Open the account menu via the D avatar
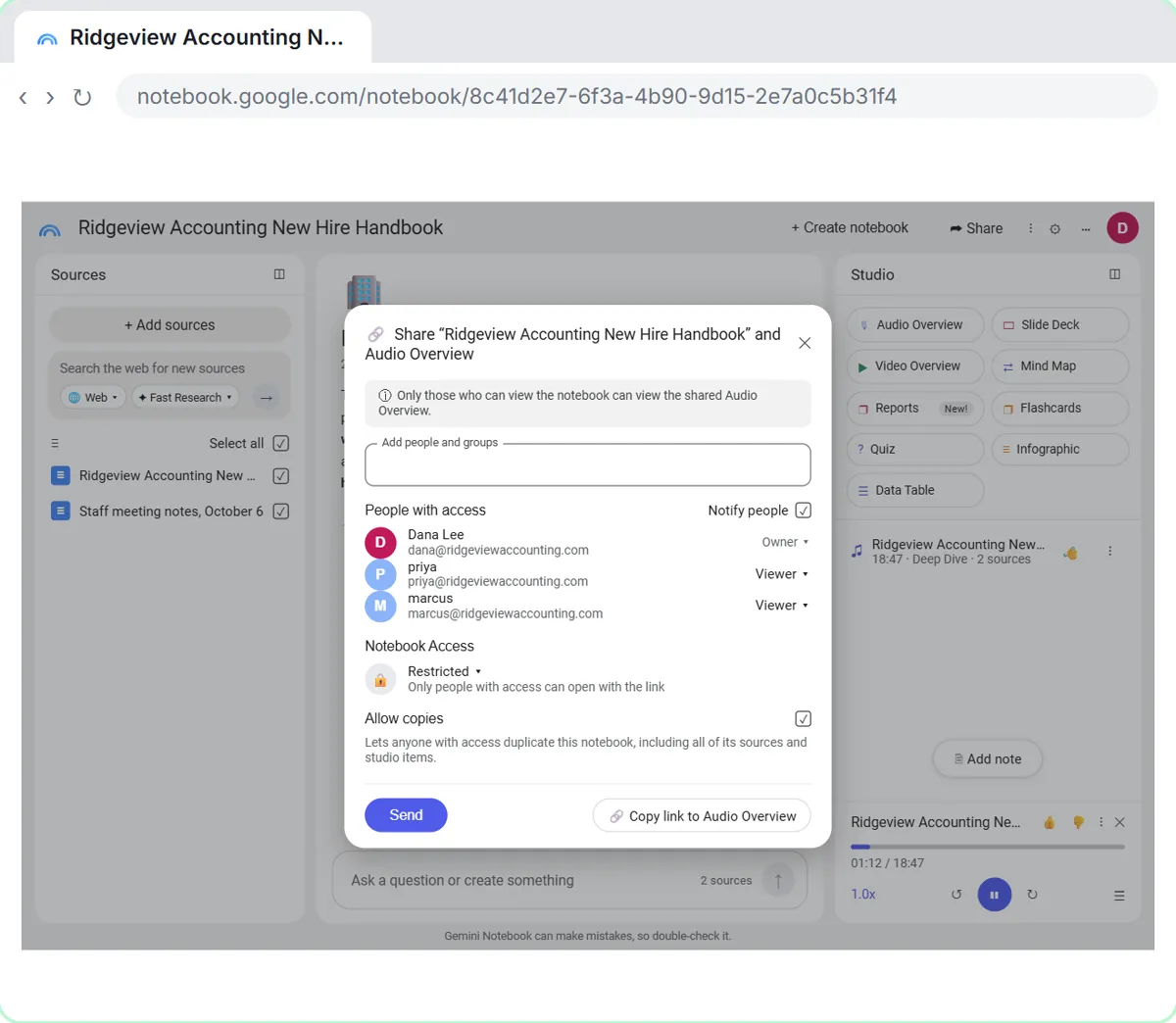1176x1023 pixels. point(1122,228)
